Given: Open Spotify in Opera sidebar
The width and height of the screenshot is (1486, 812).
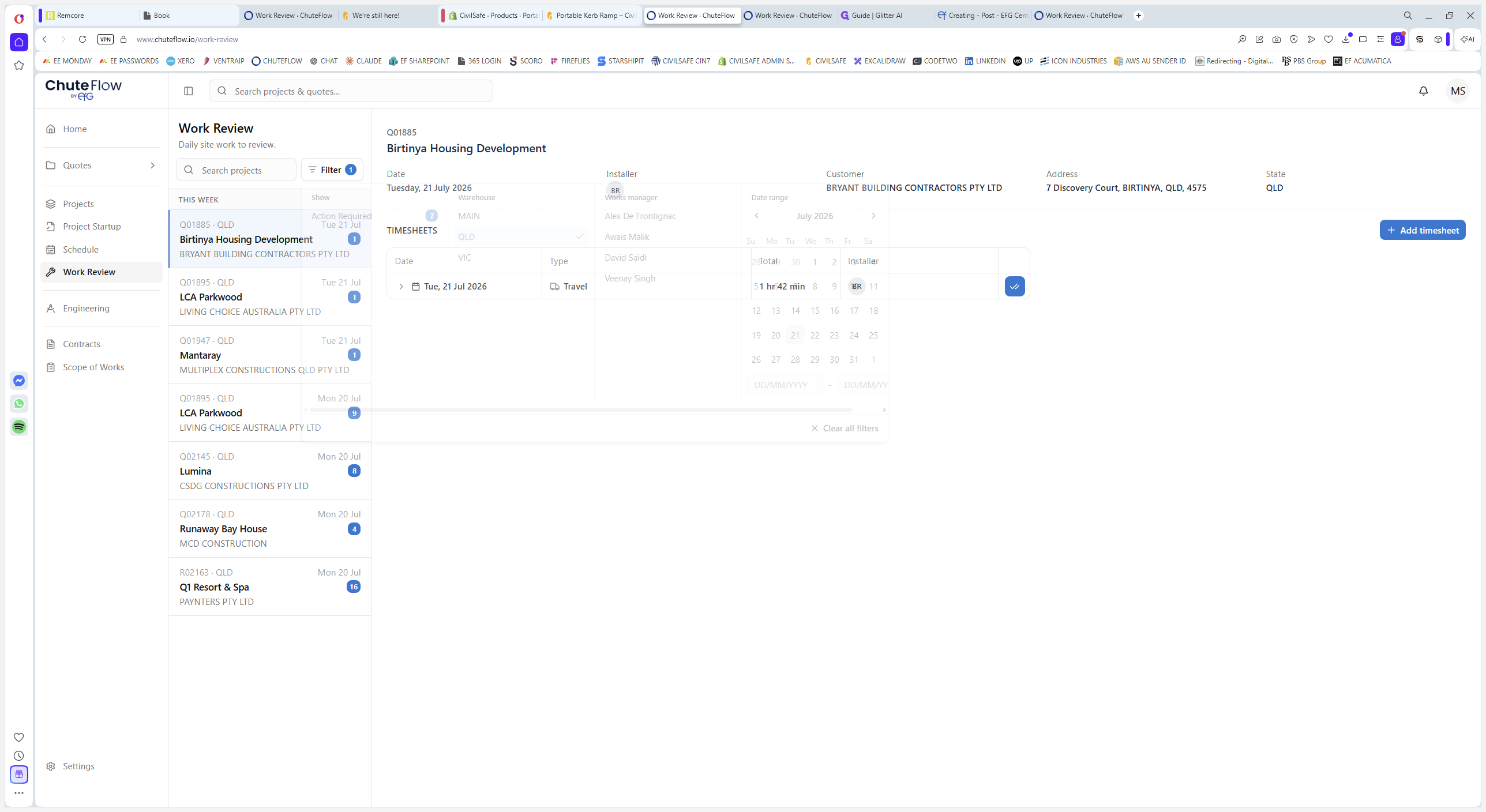Looking at the screenshot, I should point(19,427).
